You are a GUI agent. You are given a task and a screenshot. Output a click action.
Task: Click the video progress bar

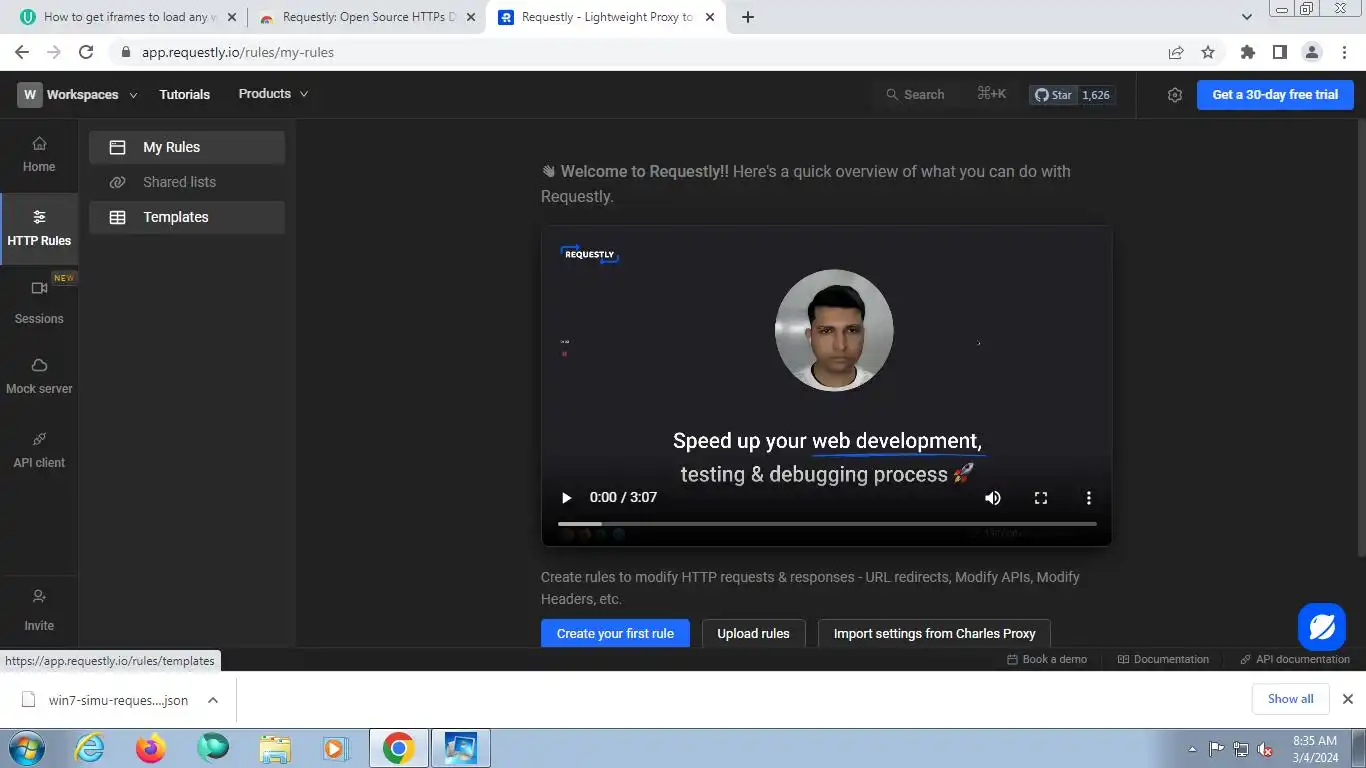[827, 524]
